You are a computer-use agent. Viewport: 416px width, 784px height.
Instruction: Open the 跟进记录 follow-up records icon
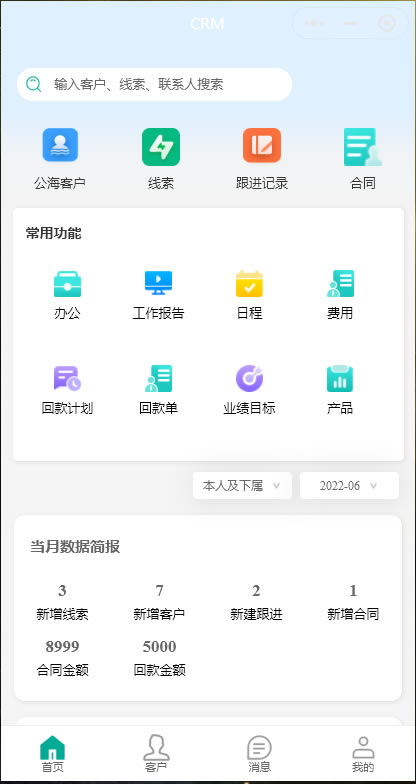tap(262, 145)
